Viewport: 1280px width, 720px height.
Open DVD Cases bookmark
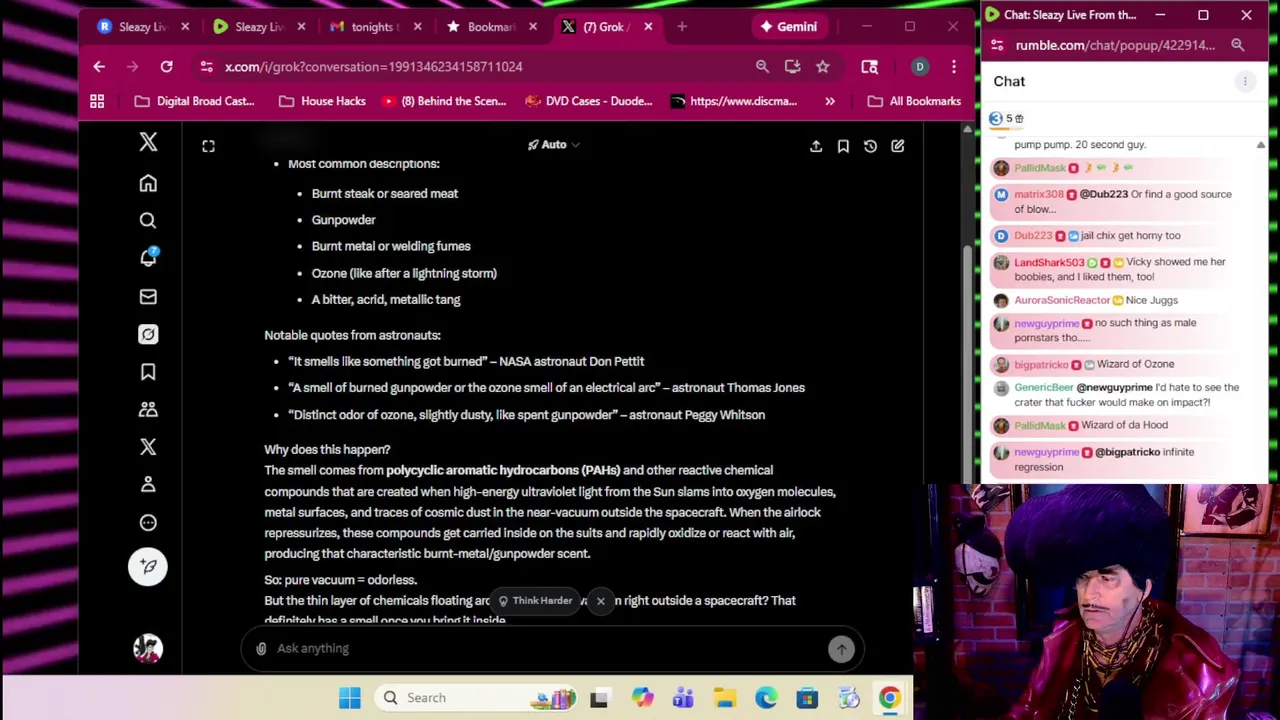(589, 101)
